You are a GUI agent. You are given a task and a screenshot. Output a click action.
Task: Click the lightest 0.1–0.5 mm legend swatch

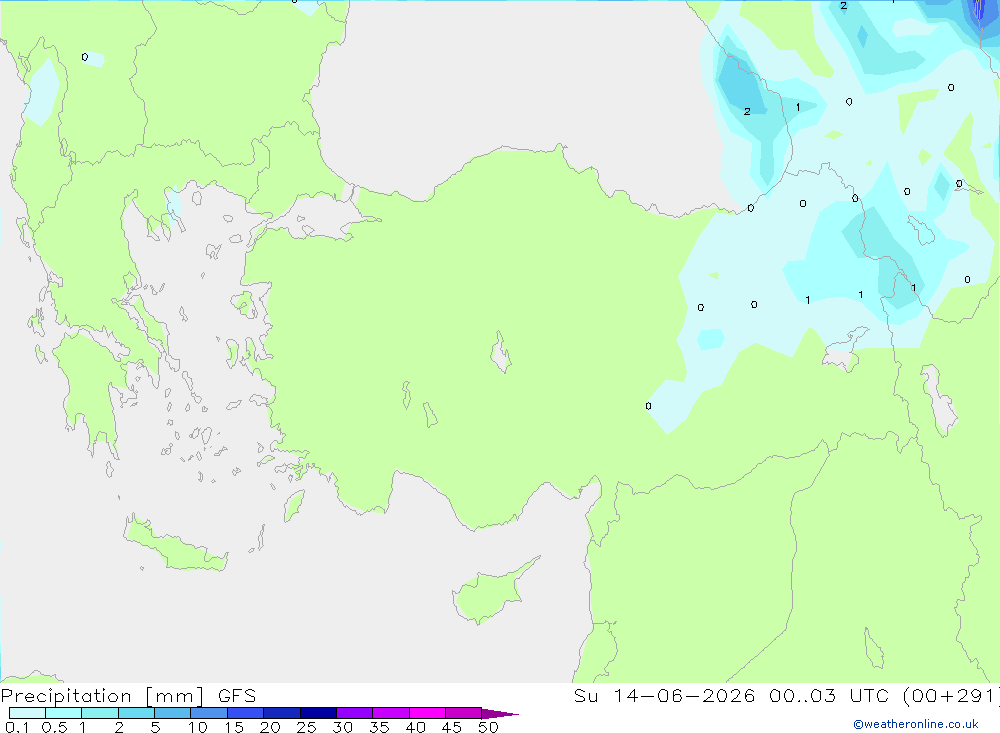(x=27, y=713)
